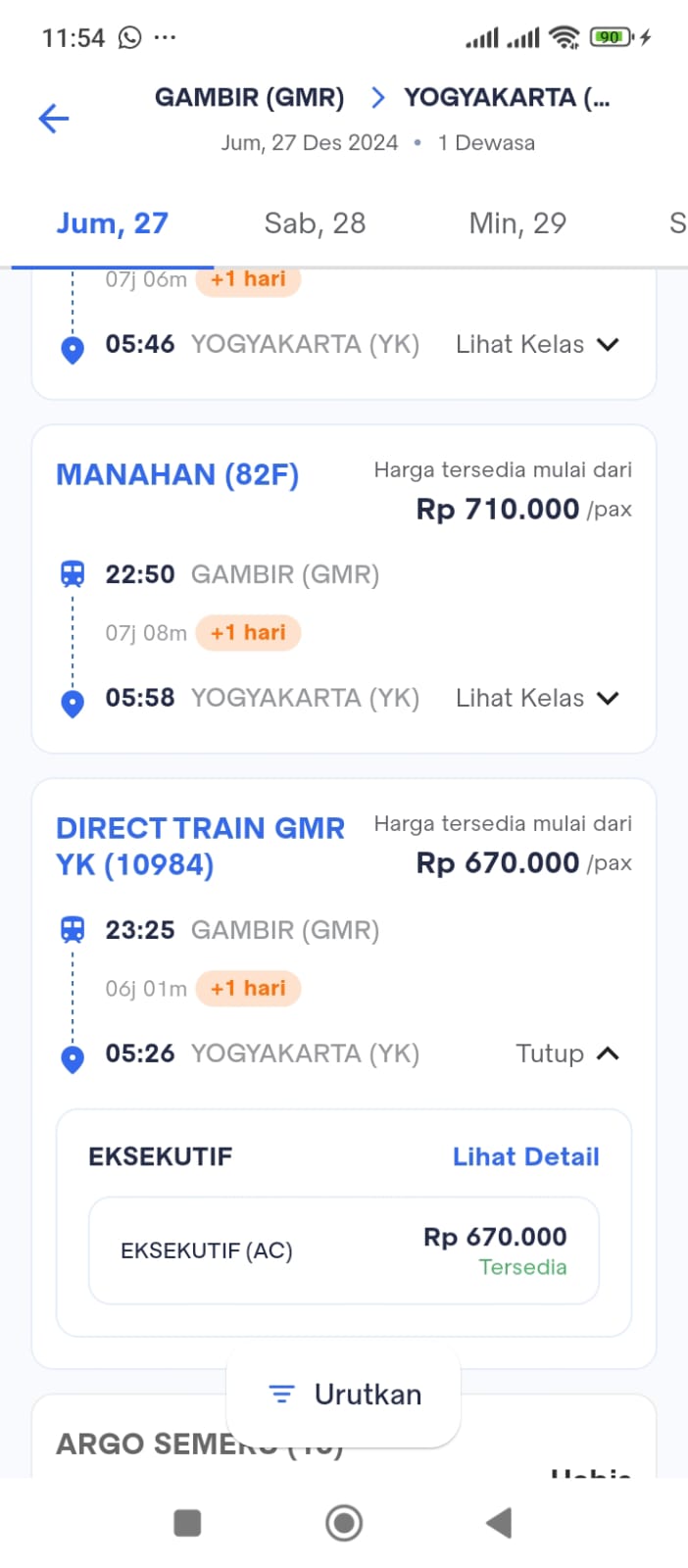The image size is (688, 1568).
Task: Tap the blue back arrow
Action: 54,120
